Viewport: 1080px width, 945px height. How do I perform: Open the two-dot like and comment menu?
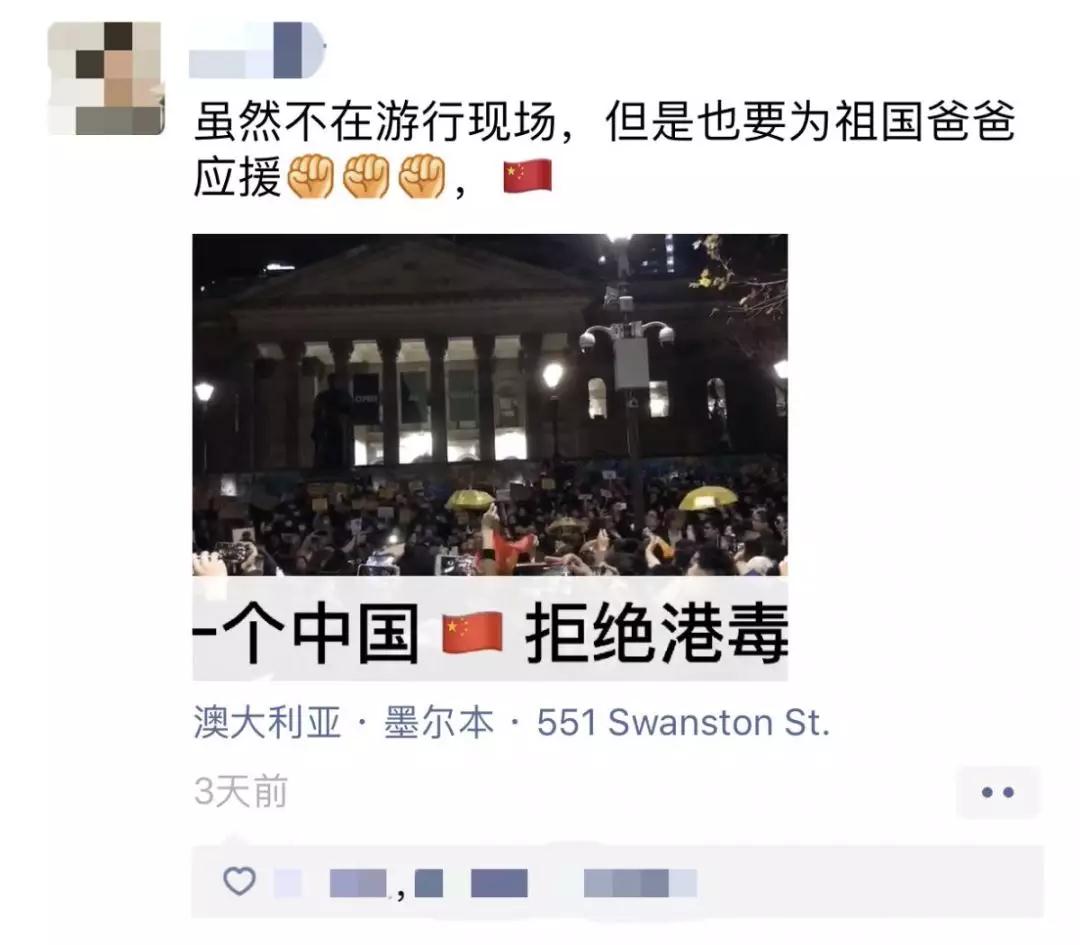coord(997,792)
